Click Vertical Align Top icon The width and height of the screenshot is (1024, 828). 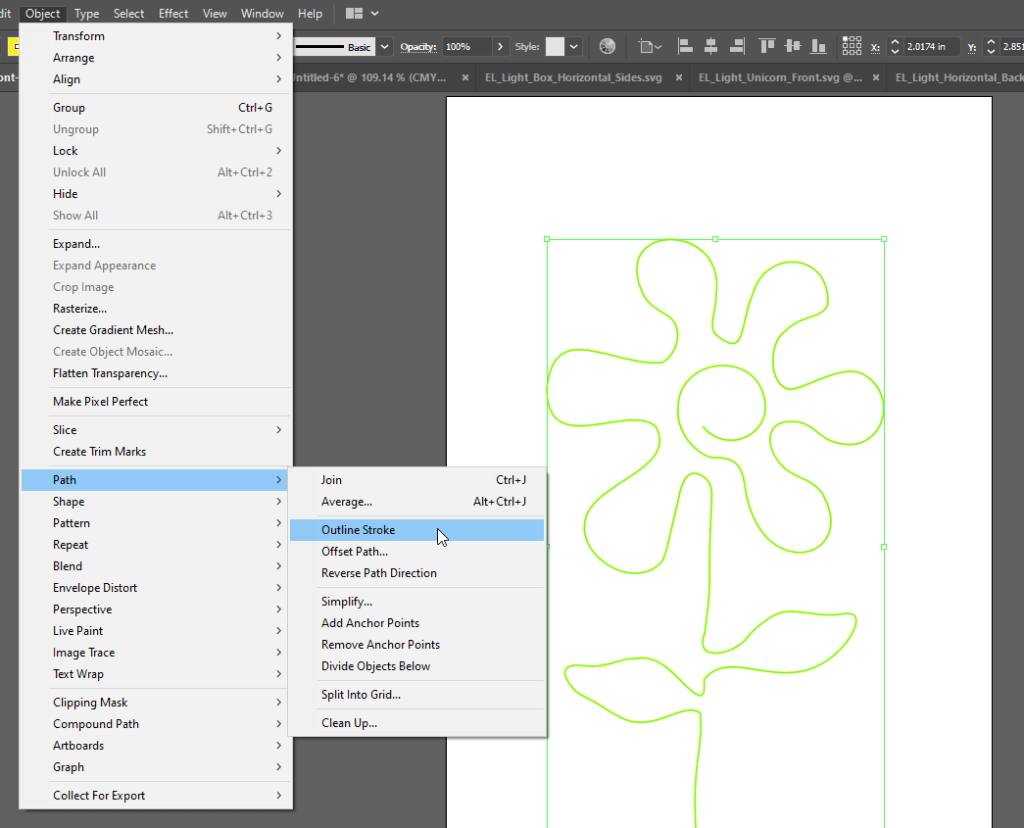[x=768, y=47]
